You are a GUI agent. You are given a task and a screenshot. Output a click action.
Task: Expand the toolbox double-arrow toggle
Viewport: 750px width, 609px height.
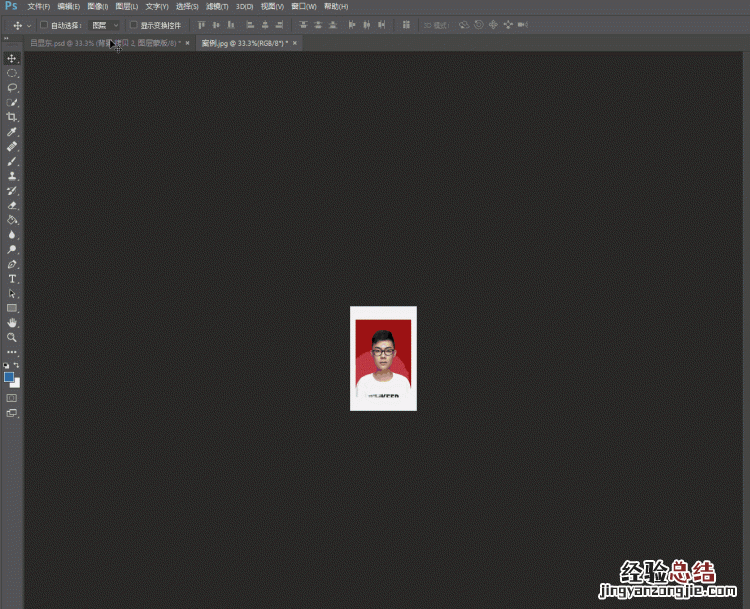click(6, 38)
